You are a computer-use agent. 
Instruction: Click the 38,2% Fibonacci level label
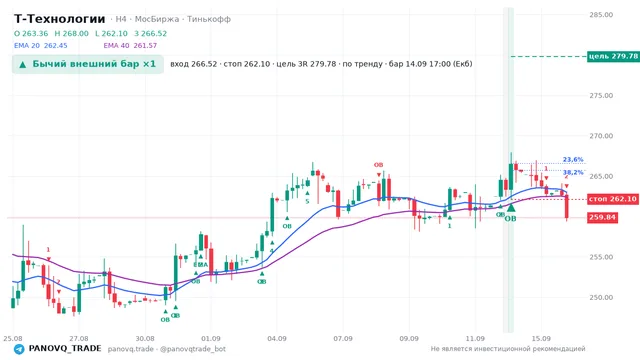tap(573, 172)
